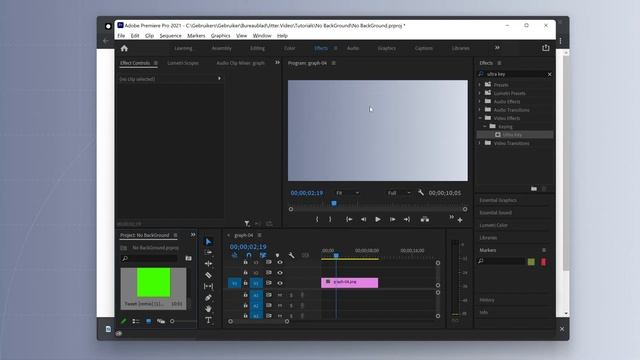The image size is (640, 360).
Task: Add a timeline marker icon
Action: point(278,256)
